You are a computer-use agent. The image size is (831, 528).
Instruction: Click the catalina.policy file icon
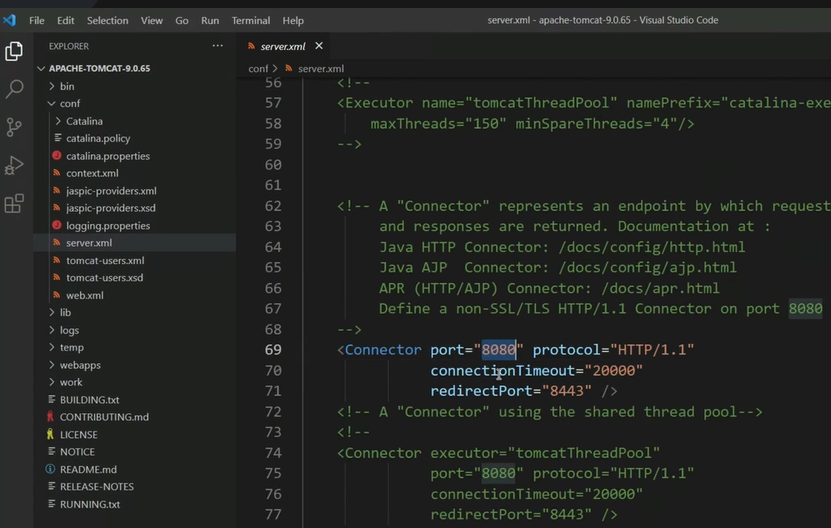point(58,138)
